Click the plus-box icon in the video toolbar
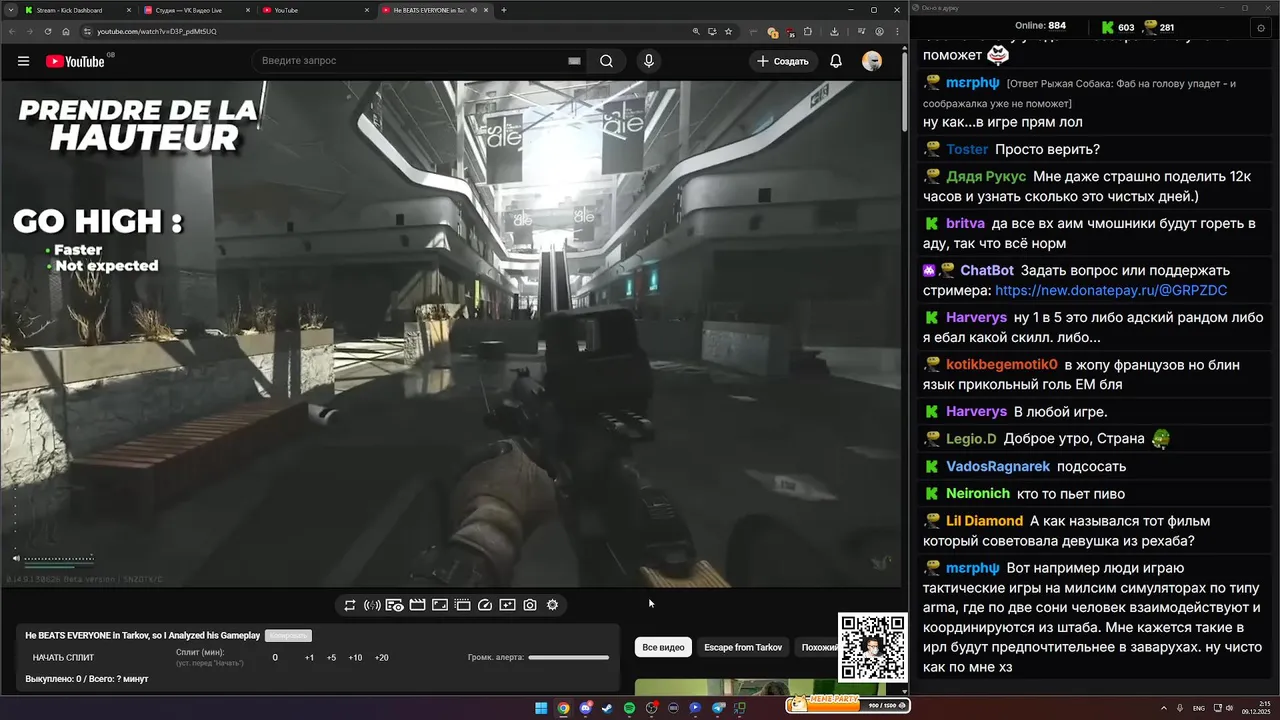Viewport: 1280px width, 720px height. [x=507, y=605]
